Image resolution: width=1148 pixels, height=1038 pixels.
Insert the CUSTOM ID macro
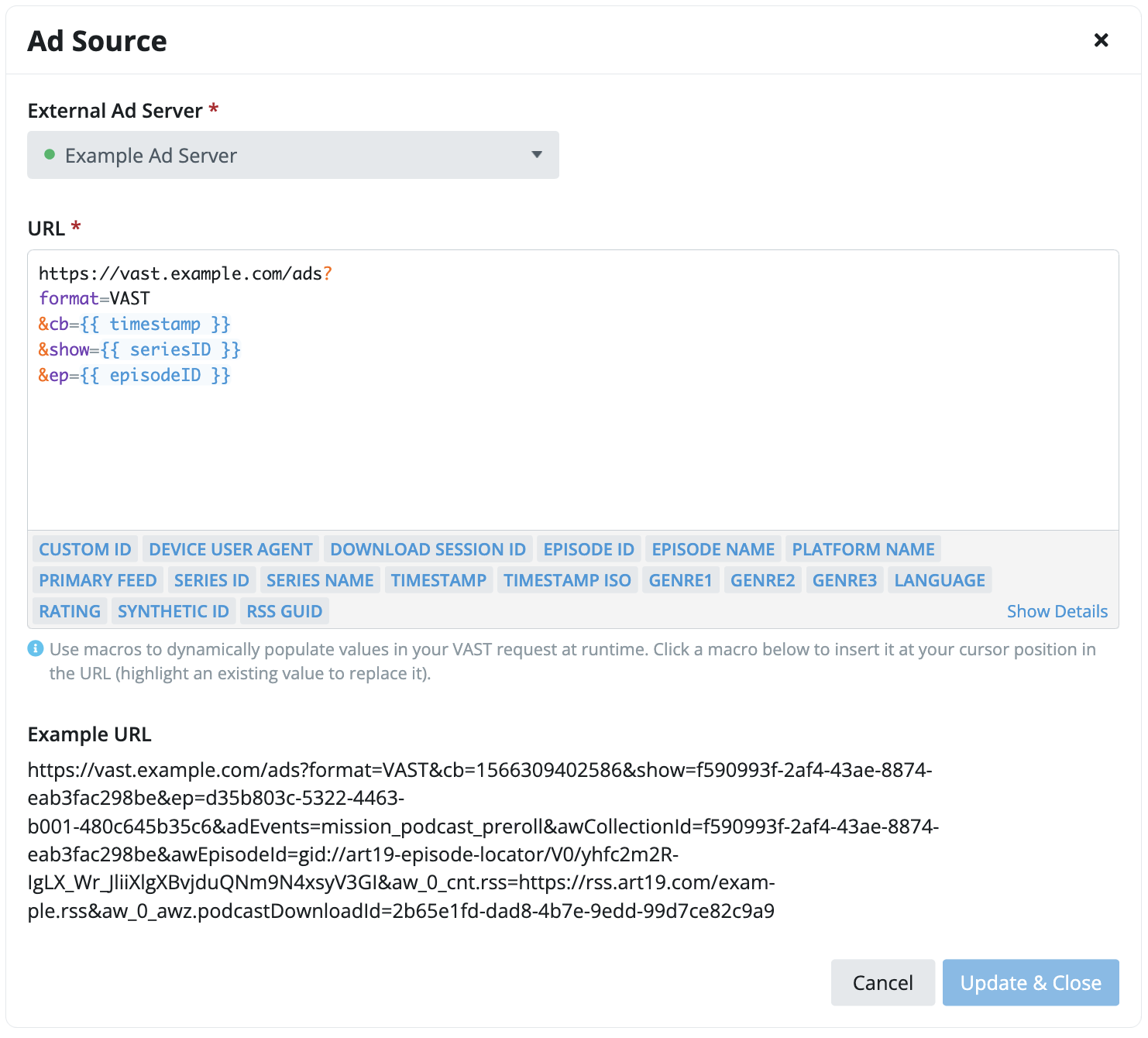85,549
